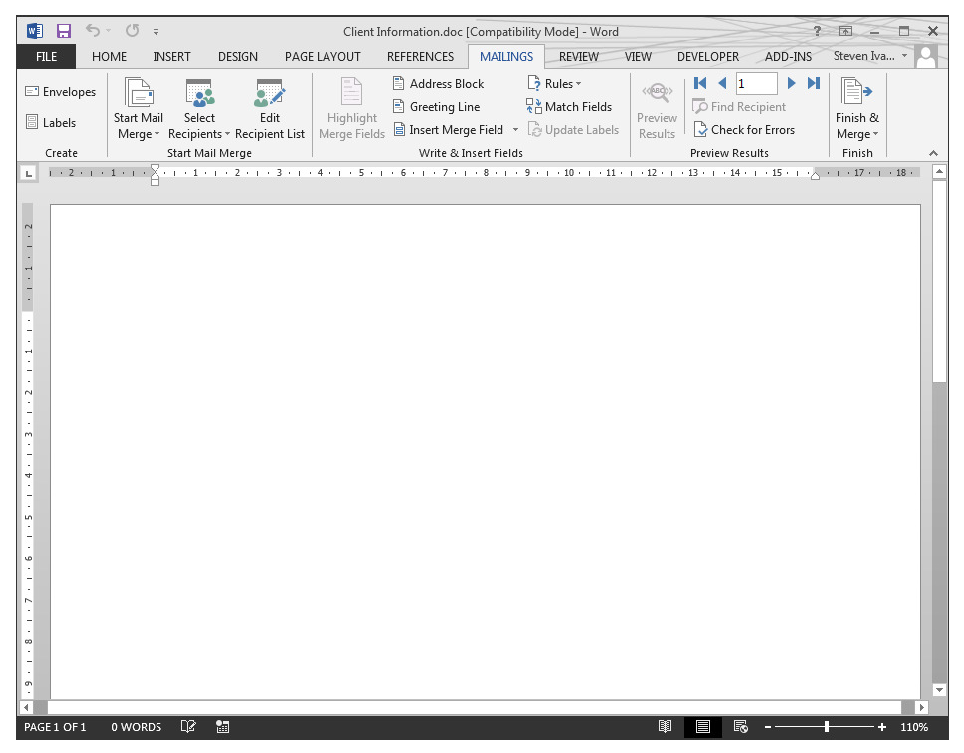Open the FILE tab
Image resolution: width=964 pixels, height=753 pixels.
[x=46, y=57]
